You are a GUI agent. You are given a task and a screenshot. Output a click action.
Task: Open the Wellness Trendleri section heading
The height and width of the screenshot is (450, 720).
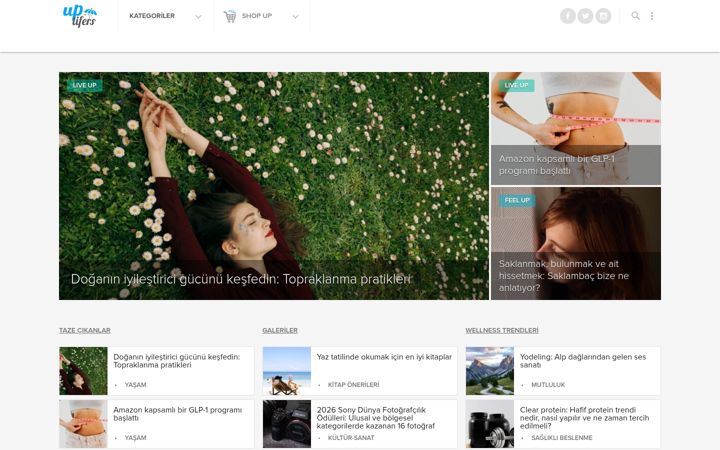point(502,330)
